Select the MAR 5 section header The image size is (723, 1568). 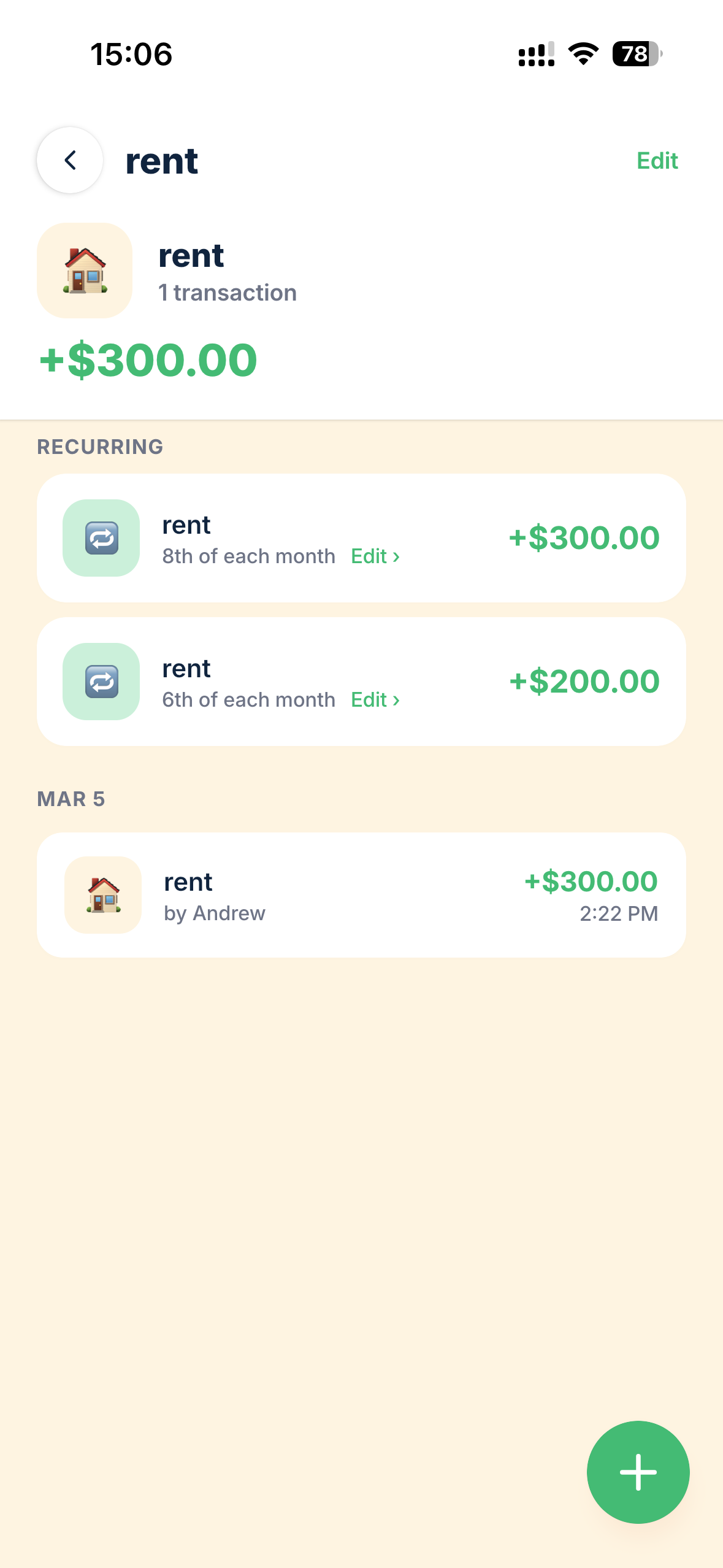tap(71, 799)
